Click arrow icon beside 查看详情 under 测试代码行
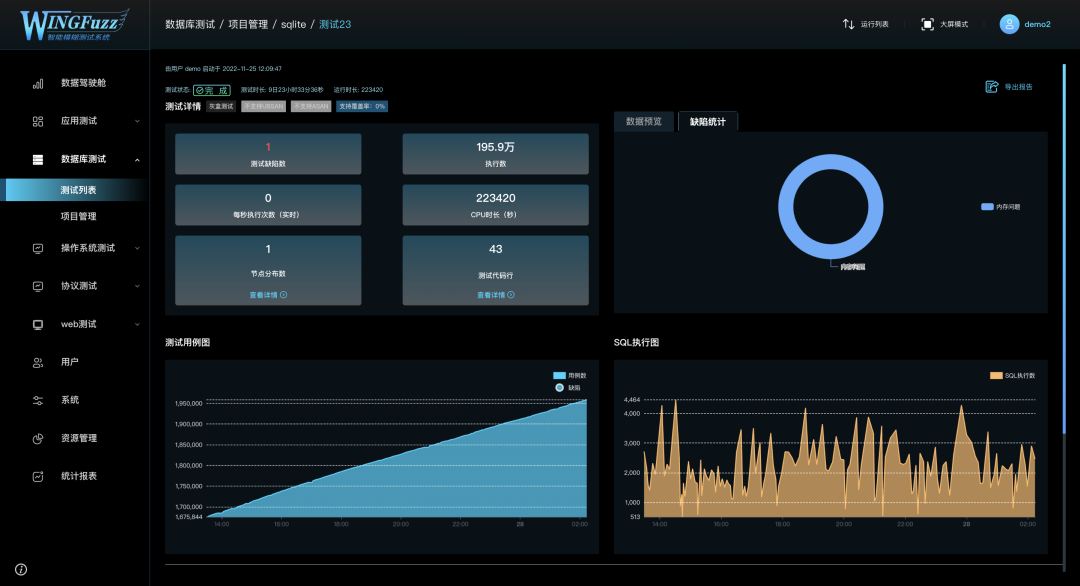The width and height of the screenshot is (1080, 586). (x=511, y=295)
